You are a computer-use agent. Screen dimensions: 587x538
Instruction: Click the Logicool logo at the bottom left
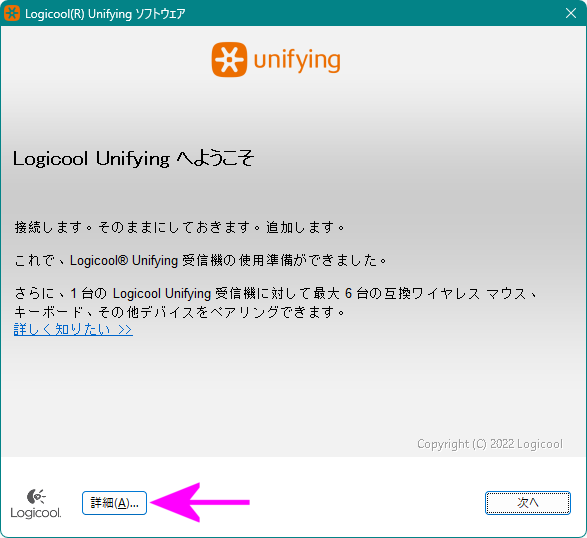tap(36, 504)
